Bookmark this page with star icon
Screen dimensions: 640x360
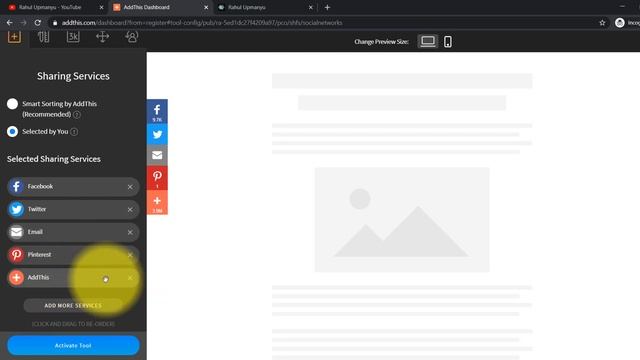602,23
